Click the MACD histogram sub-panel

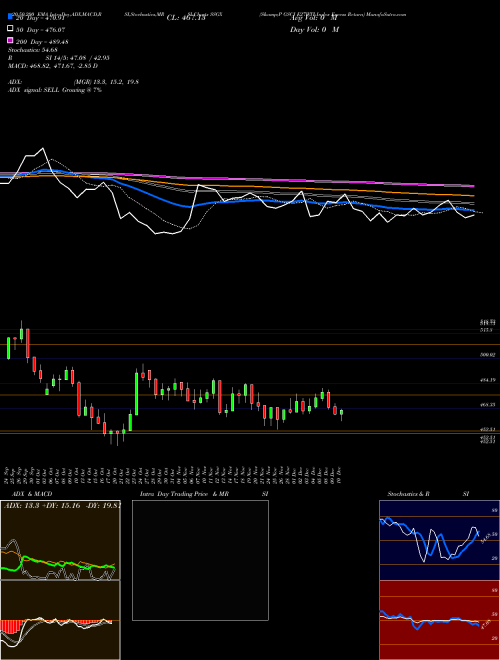click(x=60, y=620)
